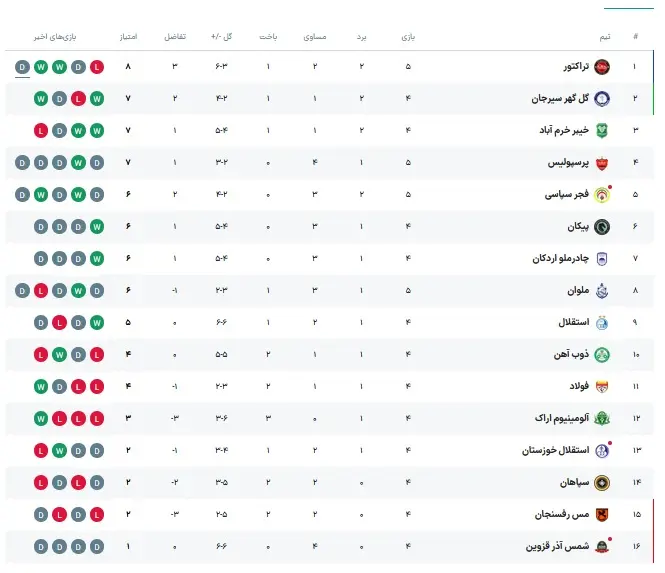Click the Gol Gohar Sirjan logo

coord(602,99)
